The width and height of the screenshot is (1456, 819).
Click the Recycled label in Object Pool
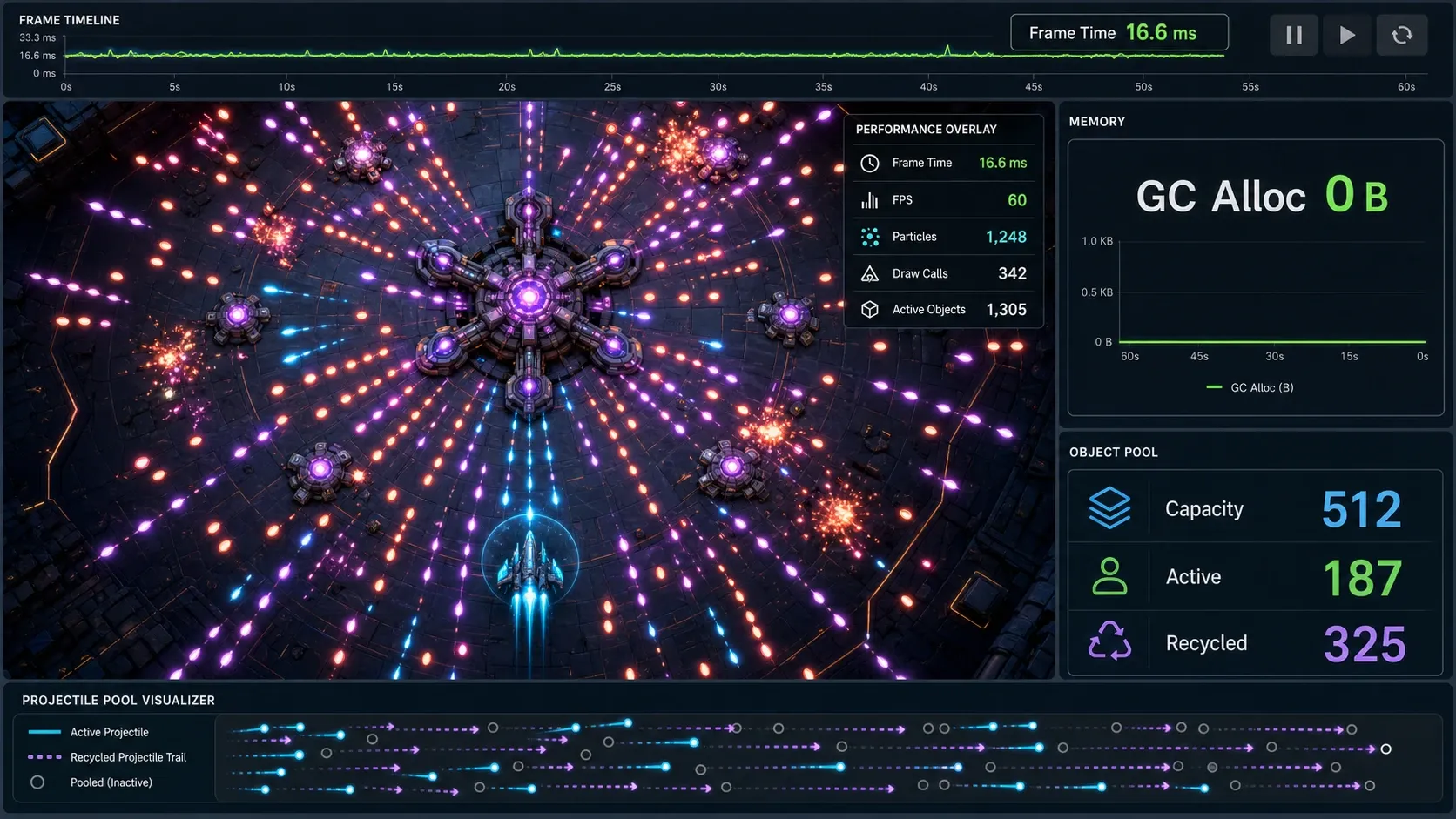coord(1206,643)
